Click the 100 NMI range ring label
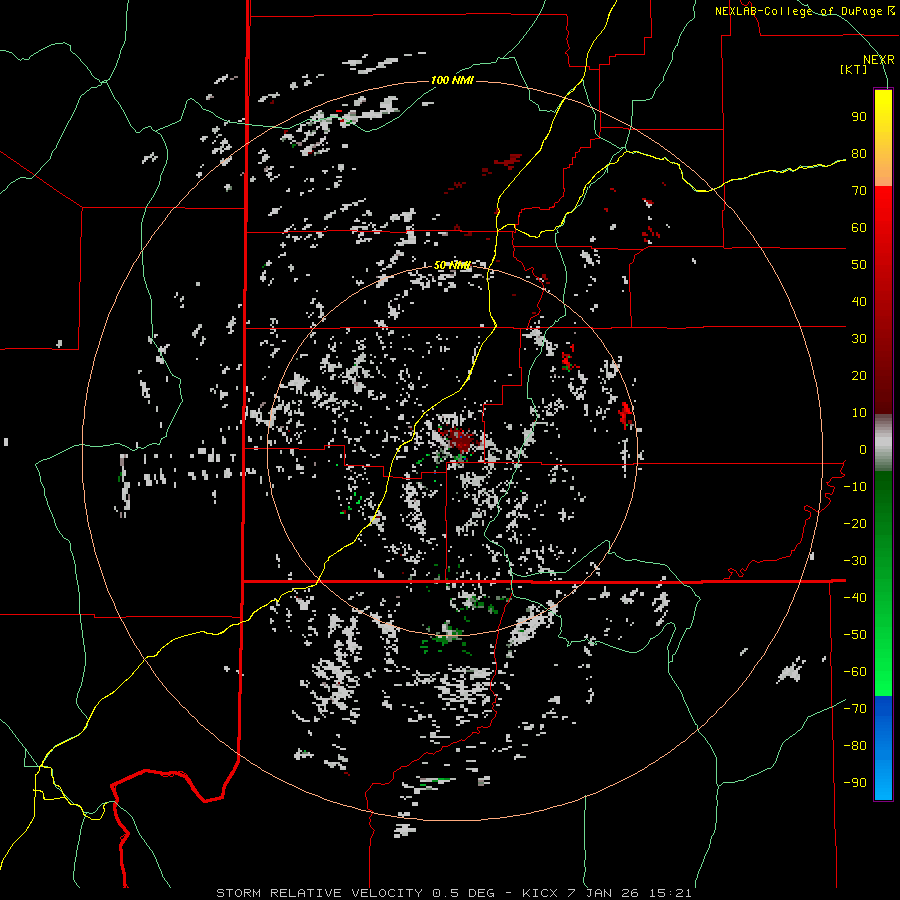 pyautogui.click(x=452, y=80)
